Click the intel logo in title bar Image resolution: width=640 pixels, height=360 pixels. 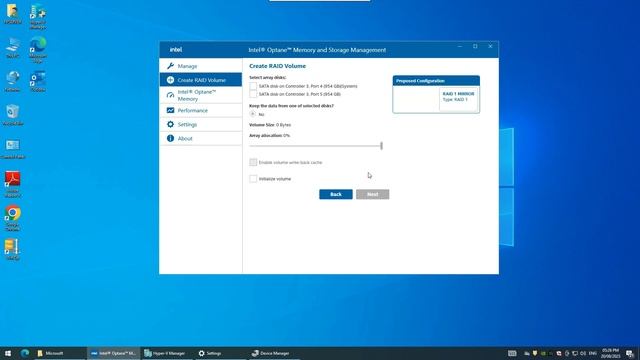(176, 50)
